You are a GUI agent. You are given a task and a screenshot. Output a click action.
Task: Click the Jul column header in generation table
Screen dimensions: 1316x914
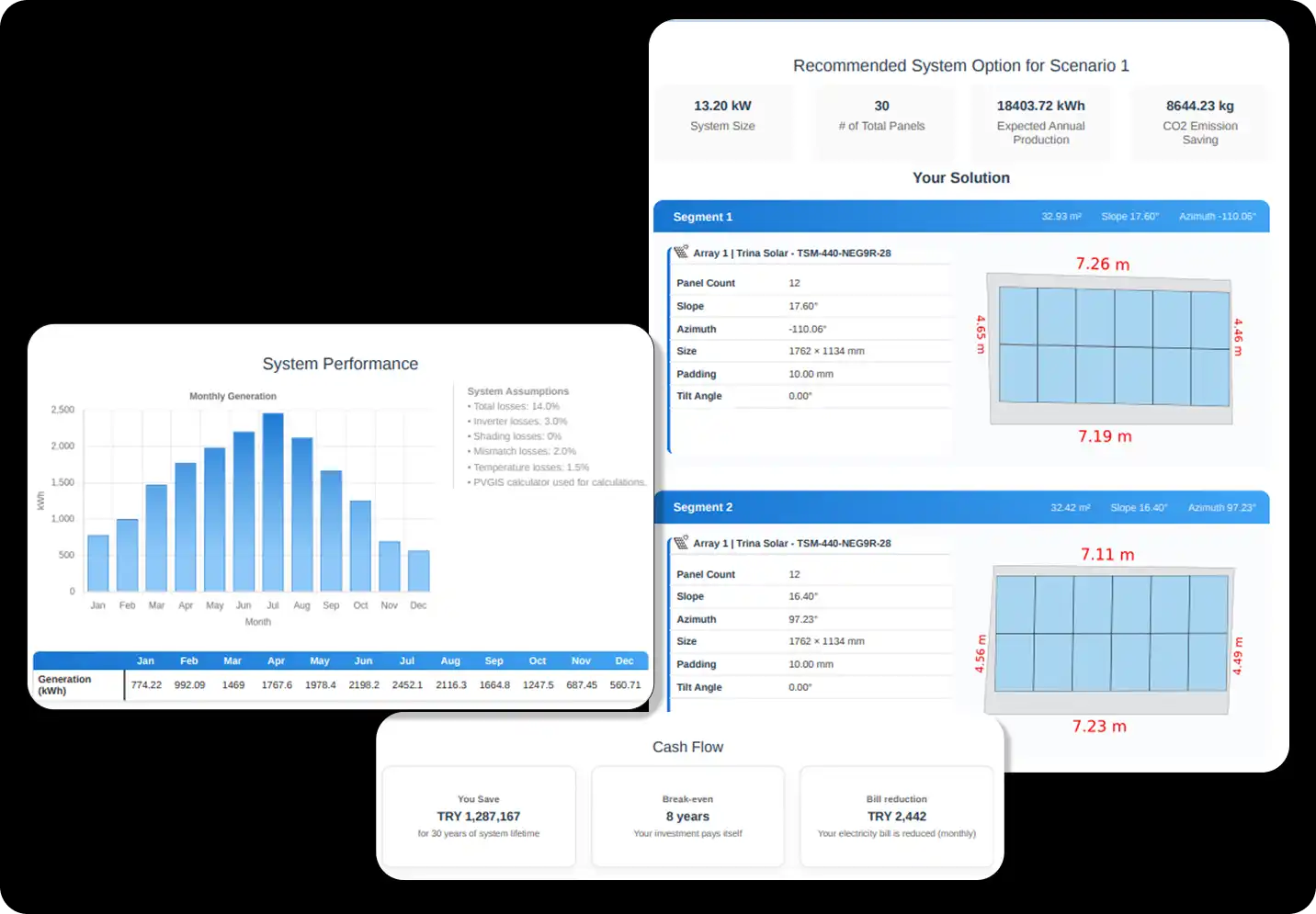pos(407,660)
